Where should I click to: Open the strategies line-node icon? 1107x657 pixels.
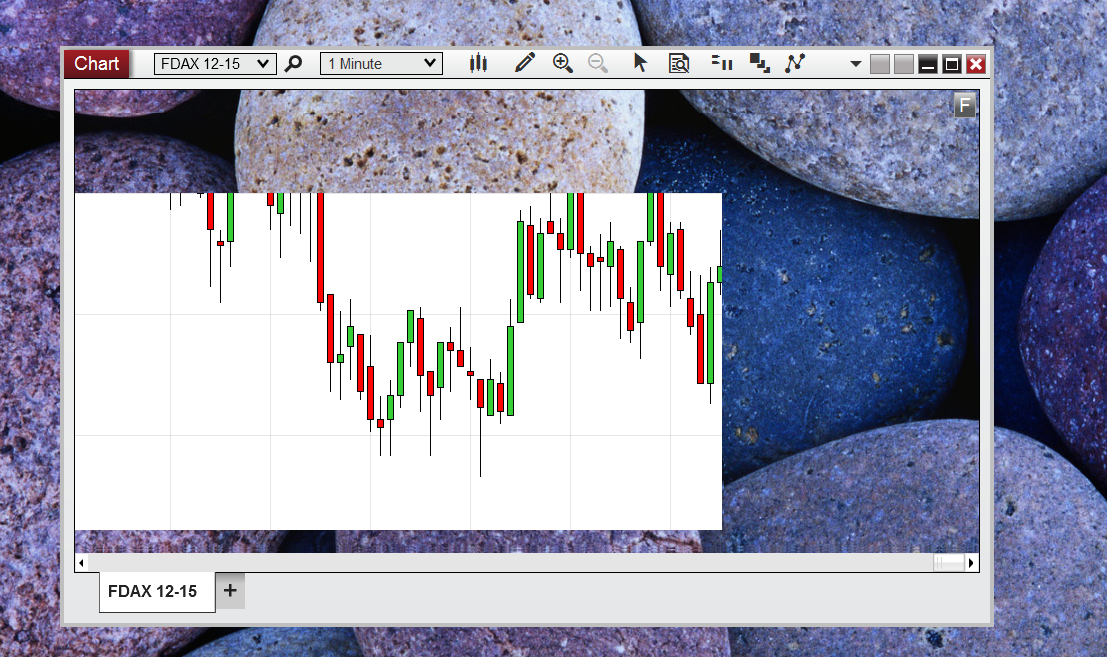point(795,64)
